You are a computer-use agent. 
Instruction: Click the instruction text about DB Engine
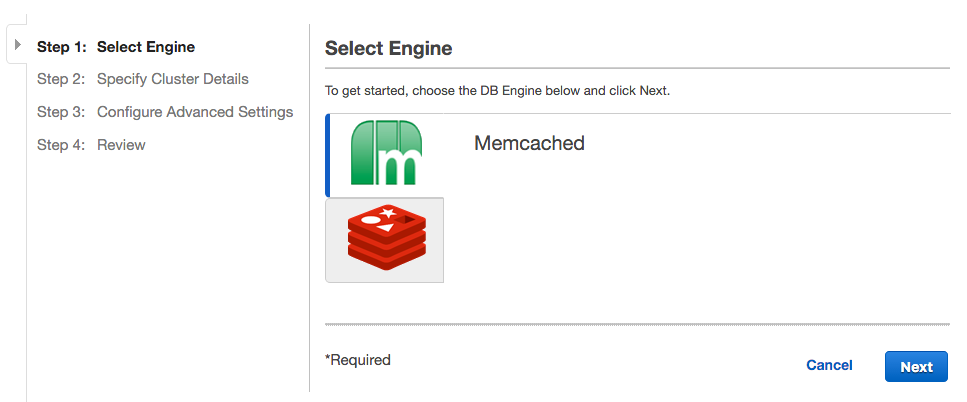pyautogui.click(x=497, y=91)
